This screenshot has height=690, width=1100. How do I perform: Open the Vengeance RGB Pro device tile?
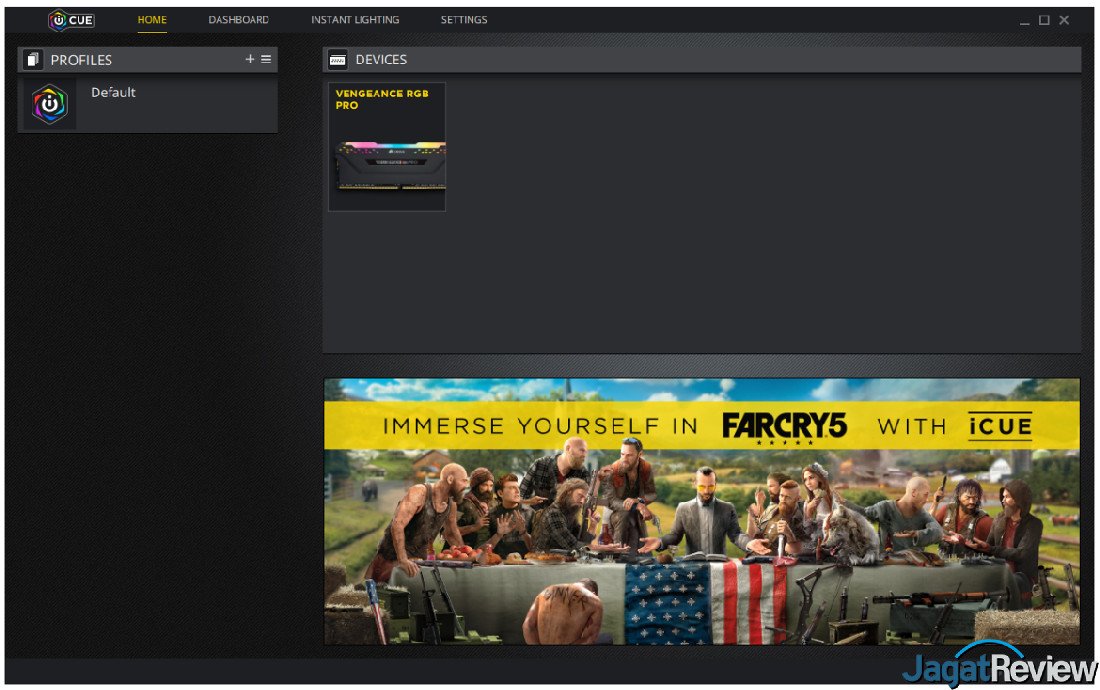point(387,147)
